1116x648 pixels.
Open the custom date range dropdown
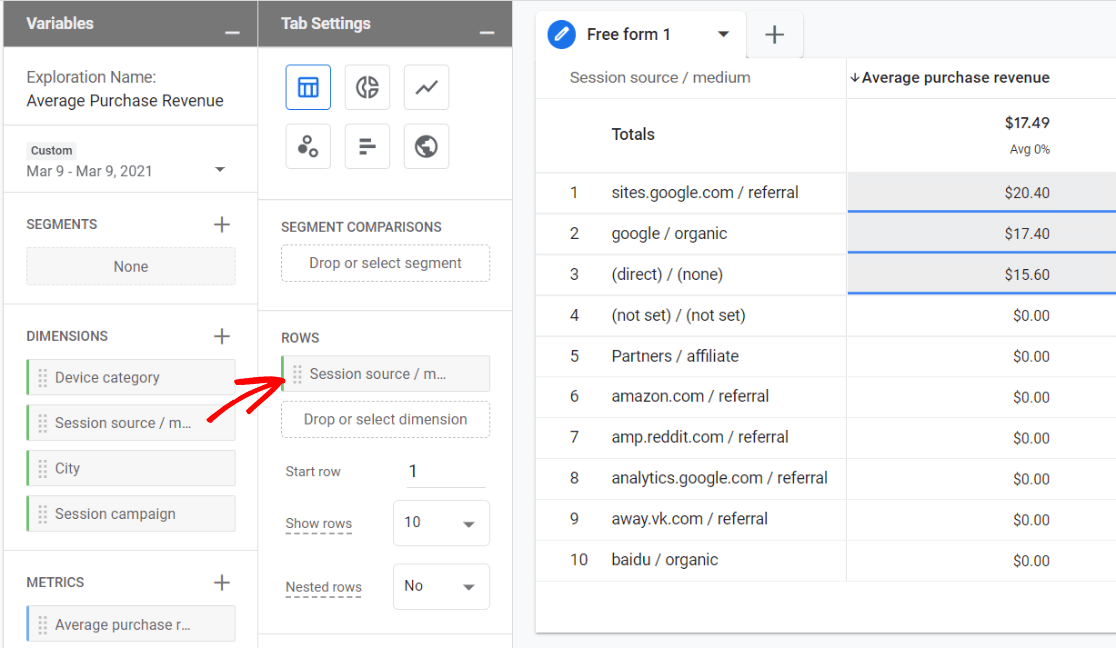(220, 170)
